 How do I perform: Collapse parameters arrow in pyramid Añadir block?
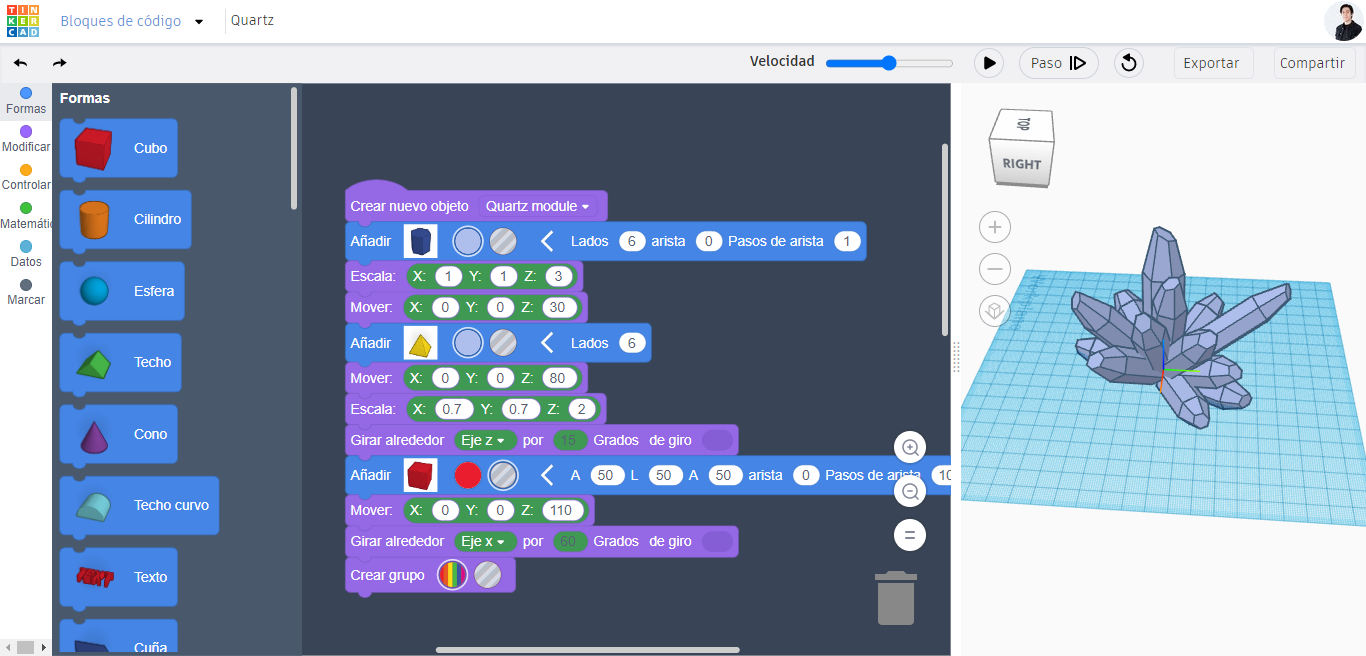click(x=547, y=343)
